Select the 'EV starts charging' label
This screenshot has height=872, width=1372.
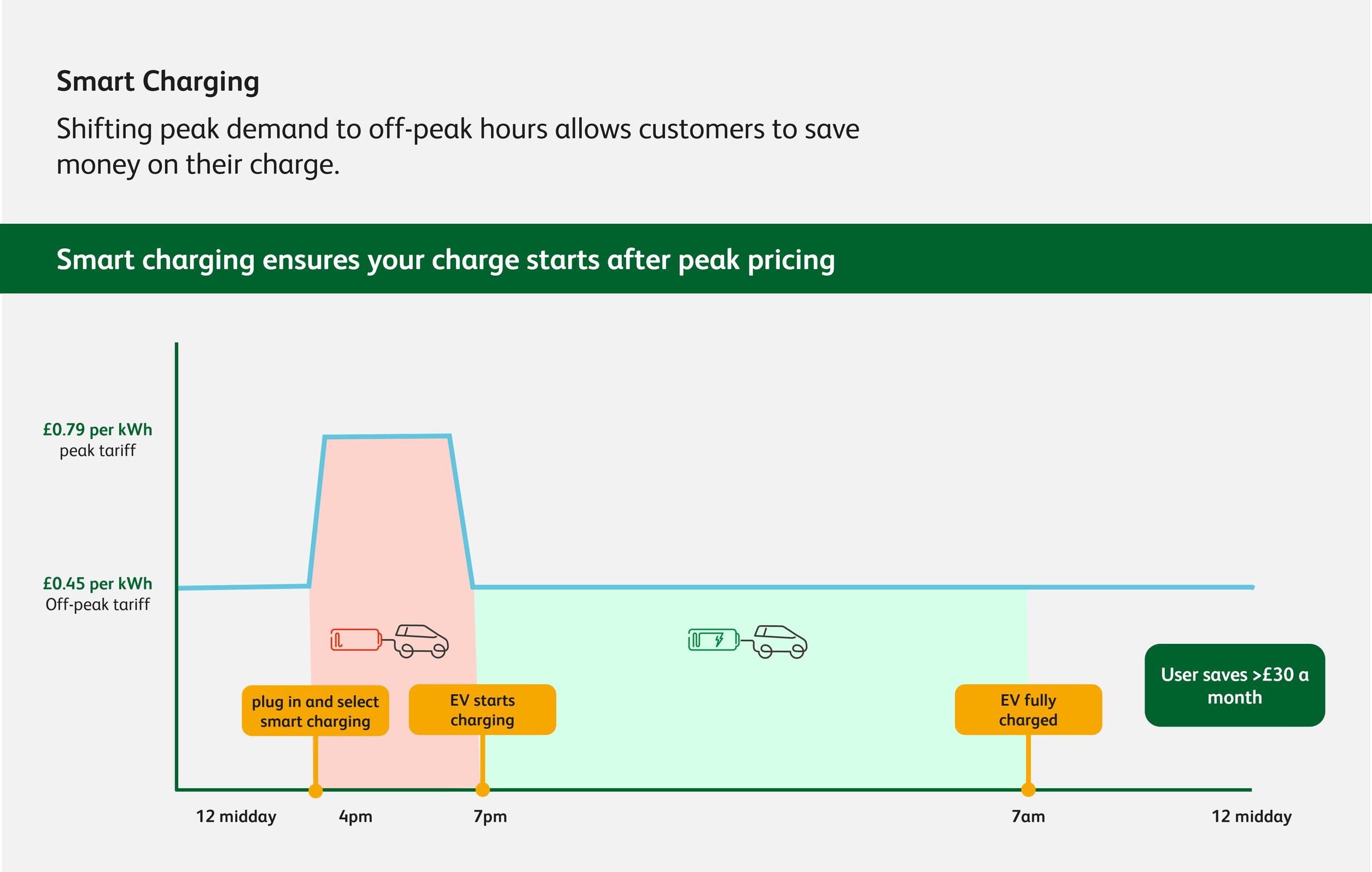pyautogui.click(x=482, y=710)
